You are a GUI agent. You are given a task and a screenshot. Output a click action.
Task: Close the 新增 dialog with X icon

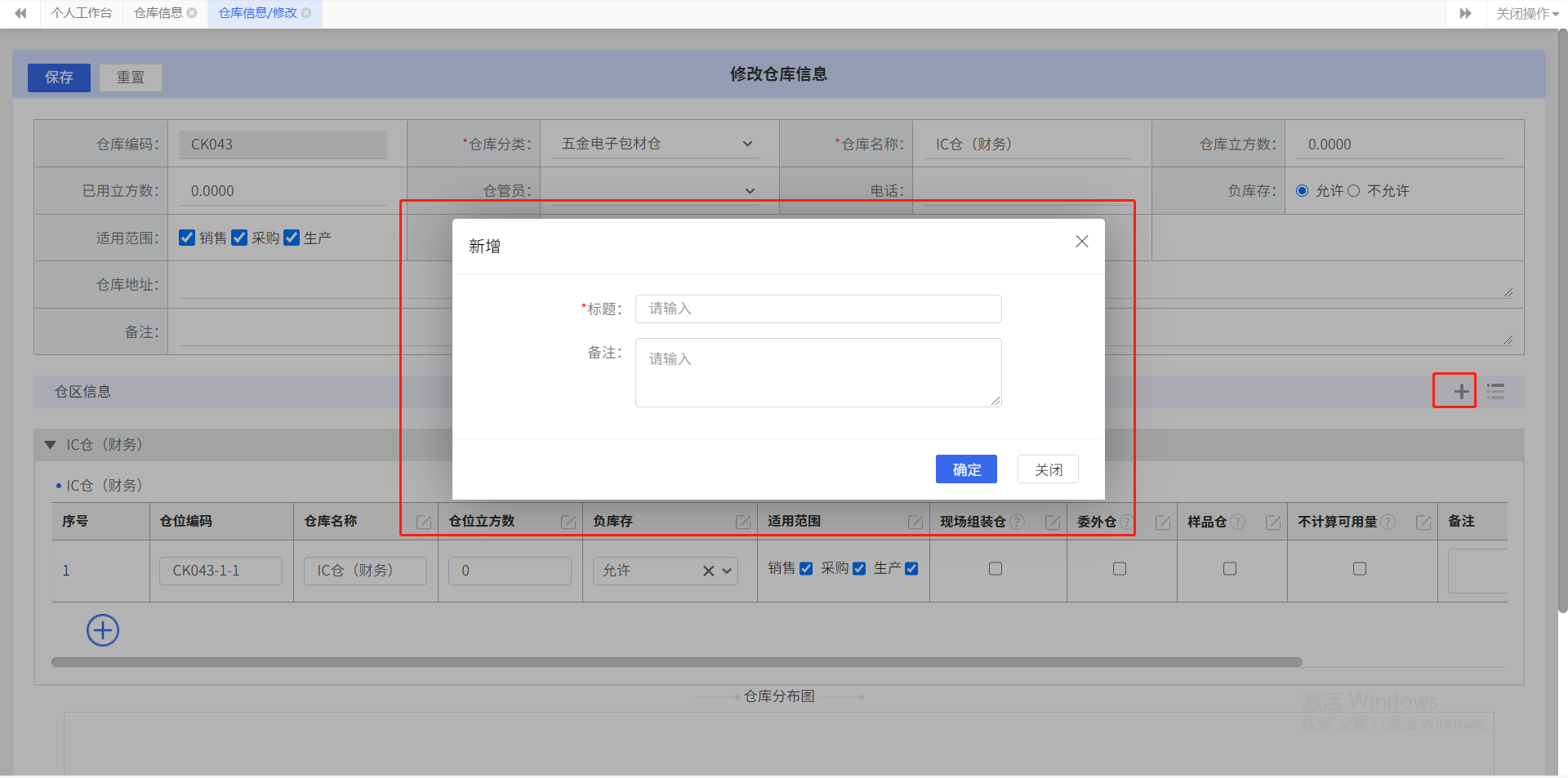tap(1082, 242)
